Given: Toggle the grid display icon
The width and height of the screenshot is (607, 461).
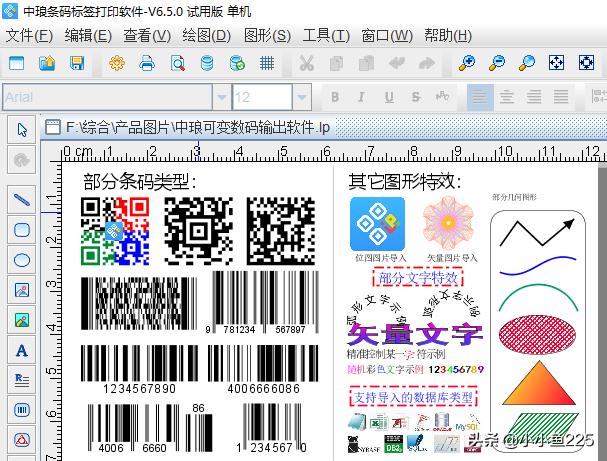Looking at the screenshot, I should (x=267, y=63).
